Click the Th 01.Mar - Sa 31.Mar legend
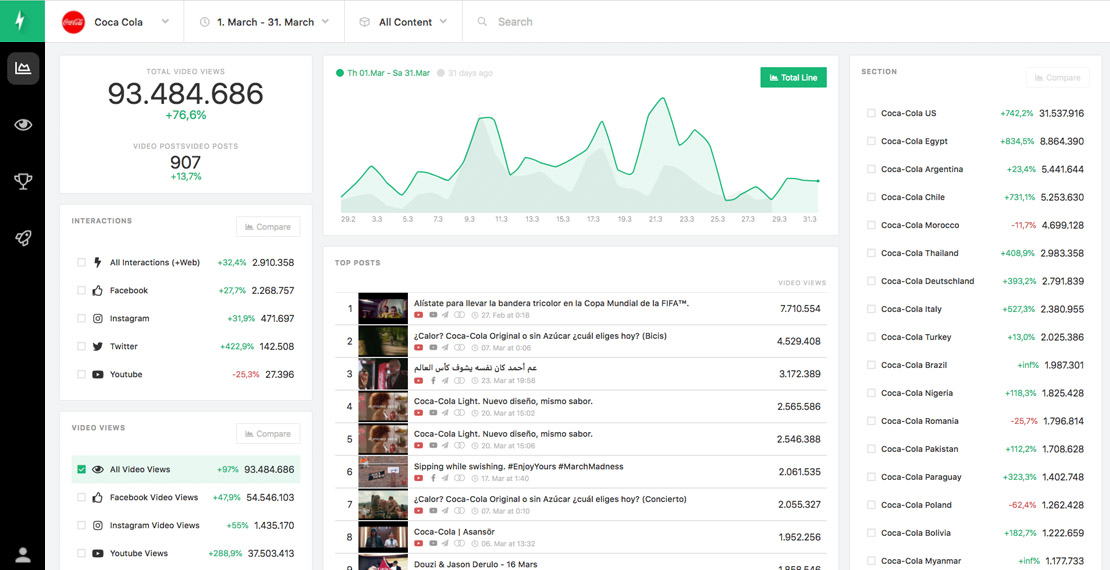This screenshot has width=1110, height=570. 383,73
